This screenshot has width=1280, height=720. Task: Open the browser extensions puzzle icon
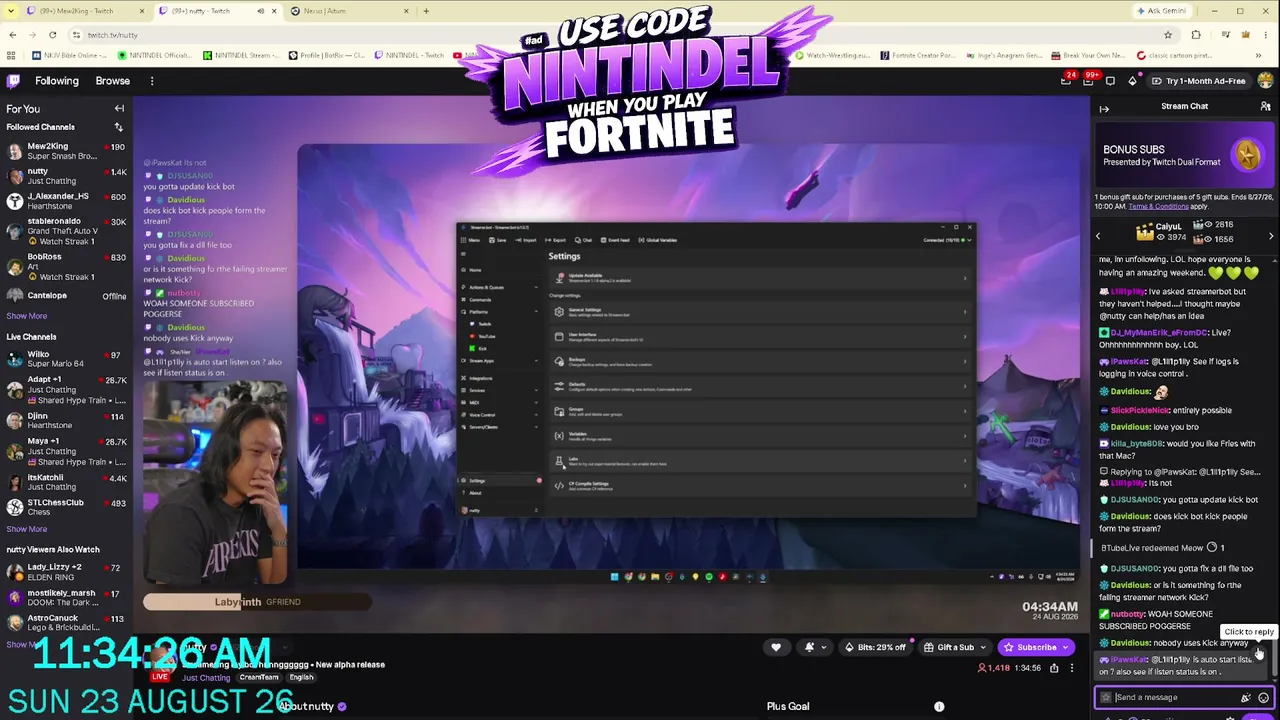(x=1196, y=35)
